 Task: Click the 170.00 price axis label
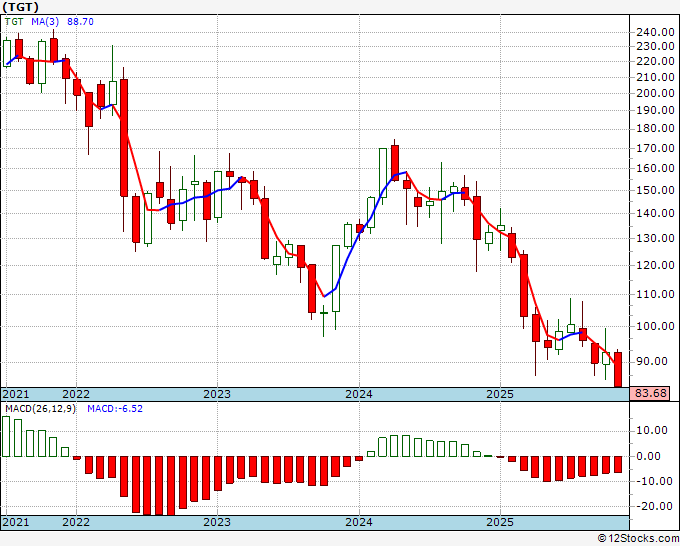coord(655,148)
